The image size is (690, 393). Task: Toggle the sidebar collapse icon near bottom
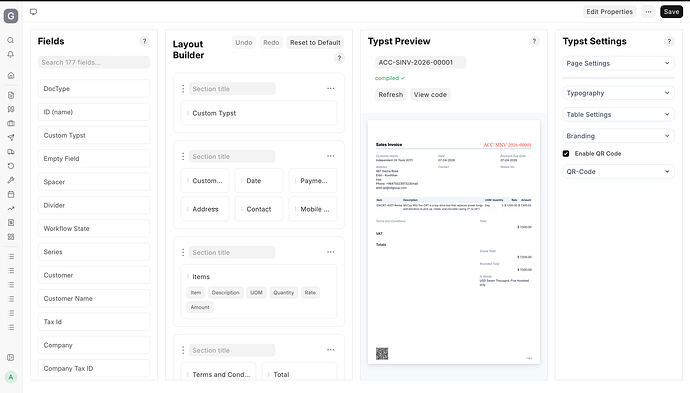tap(11, 357)
